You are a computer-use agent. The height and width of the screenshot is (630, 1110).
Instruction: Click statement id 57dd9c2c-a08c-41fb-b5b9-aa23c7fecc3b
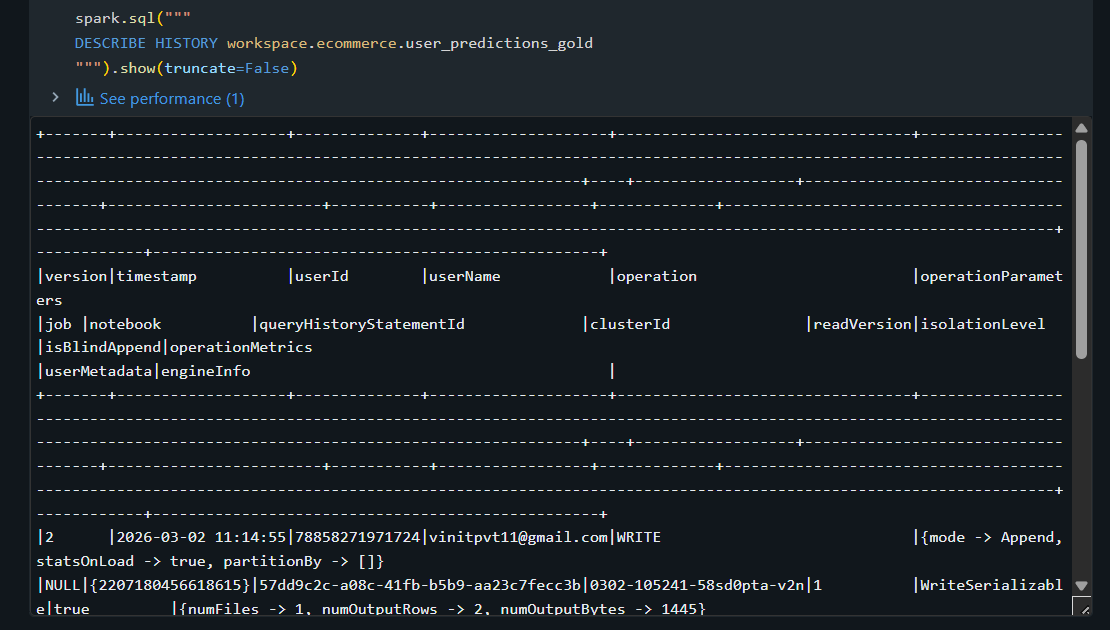coord(420,585)
